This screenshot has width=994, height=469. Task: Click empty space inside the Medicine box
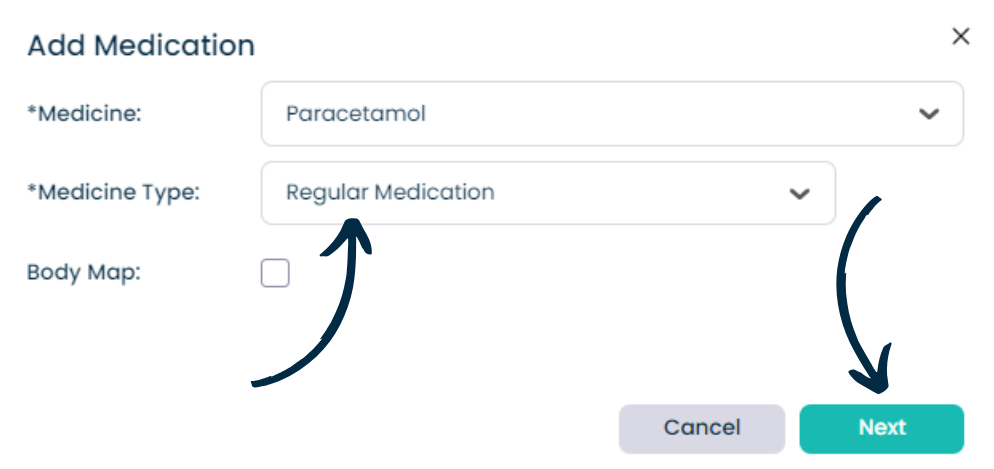[x=666, y=113]
